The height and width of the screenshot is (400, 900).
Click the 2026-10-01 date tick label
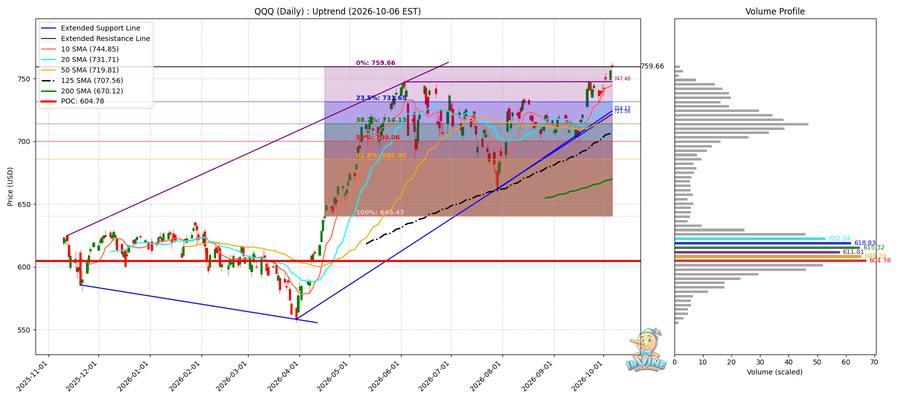coord(589,376)
